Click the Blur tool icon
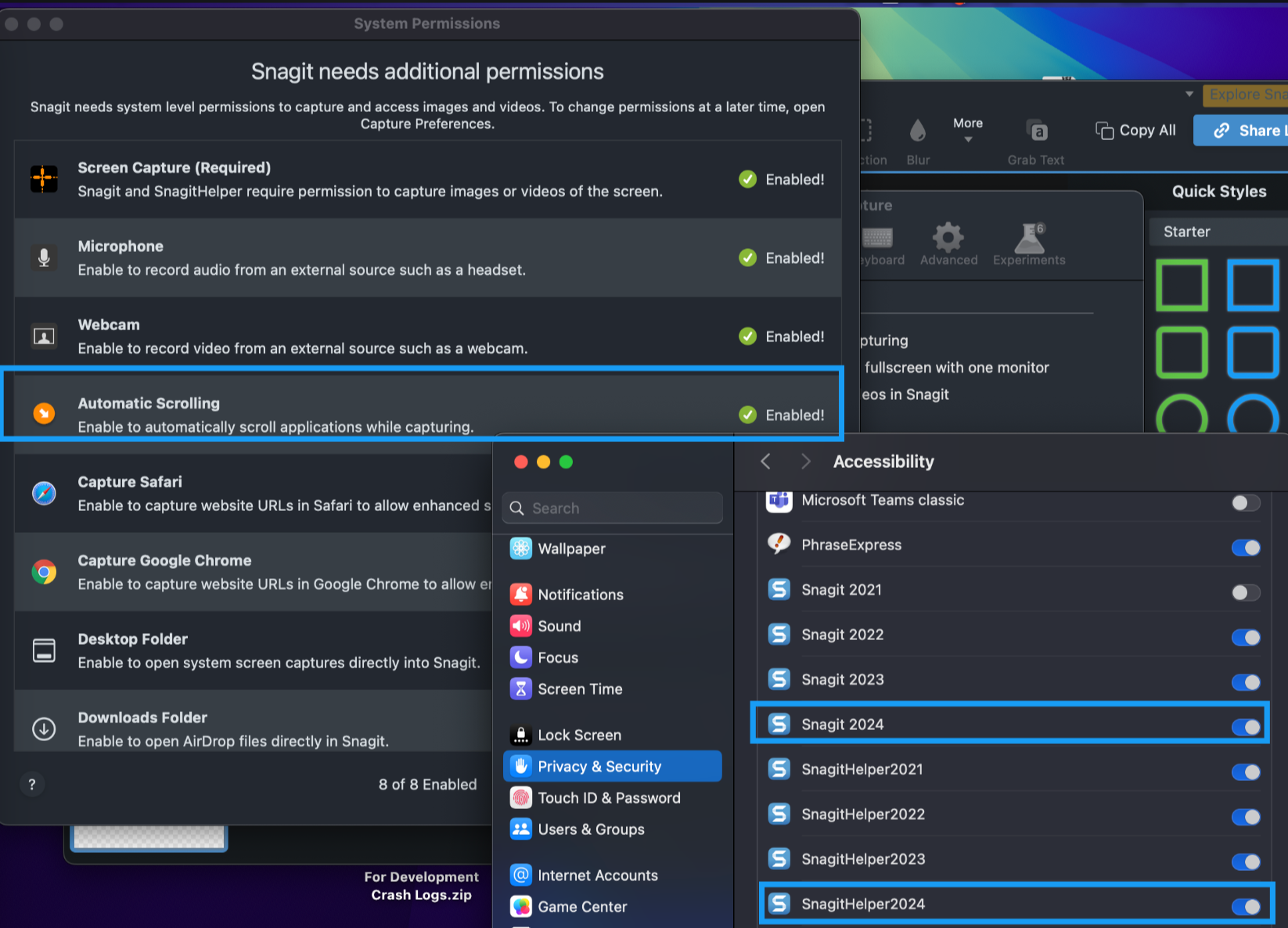 point(918,131)
